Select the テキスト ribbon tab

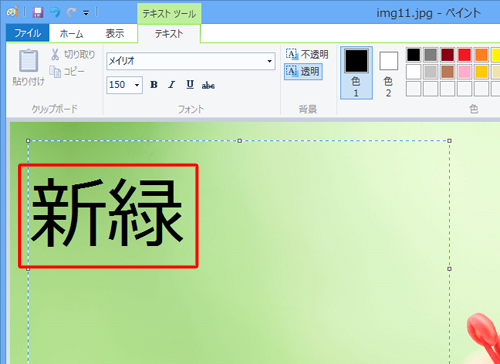pyautogui.click(x=169, y=34)
